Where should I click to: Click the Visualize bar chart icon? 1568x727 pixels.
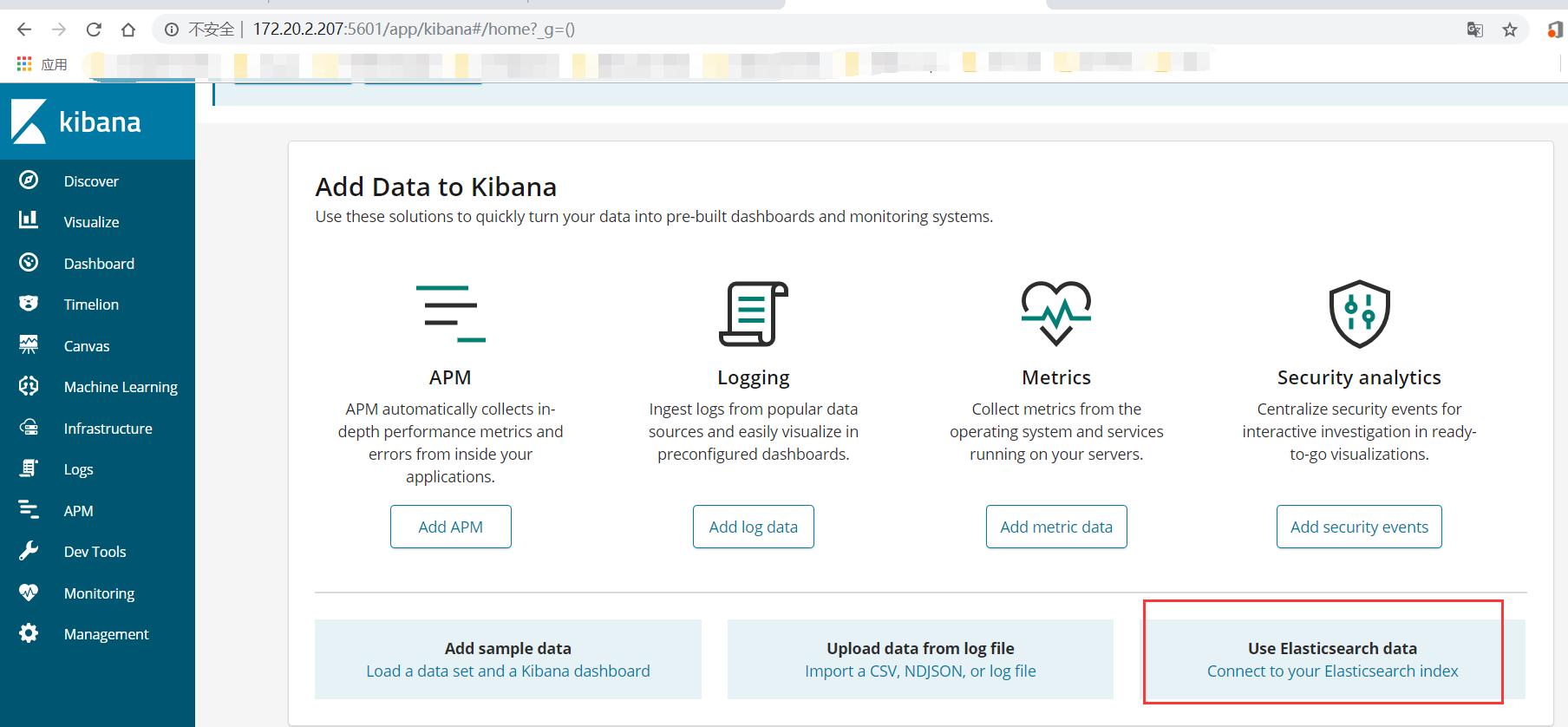click(x=29, y=219)
